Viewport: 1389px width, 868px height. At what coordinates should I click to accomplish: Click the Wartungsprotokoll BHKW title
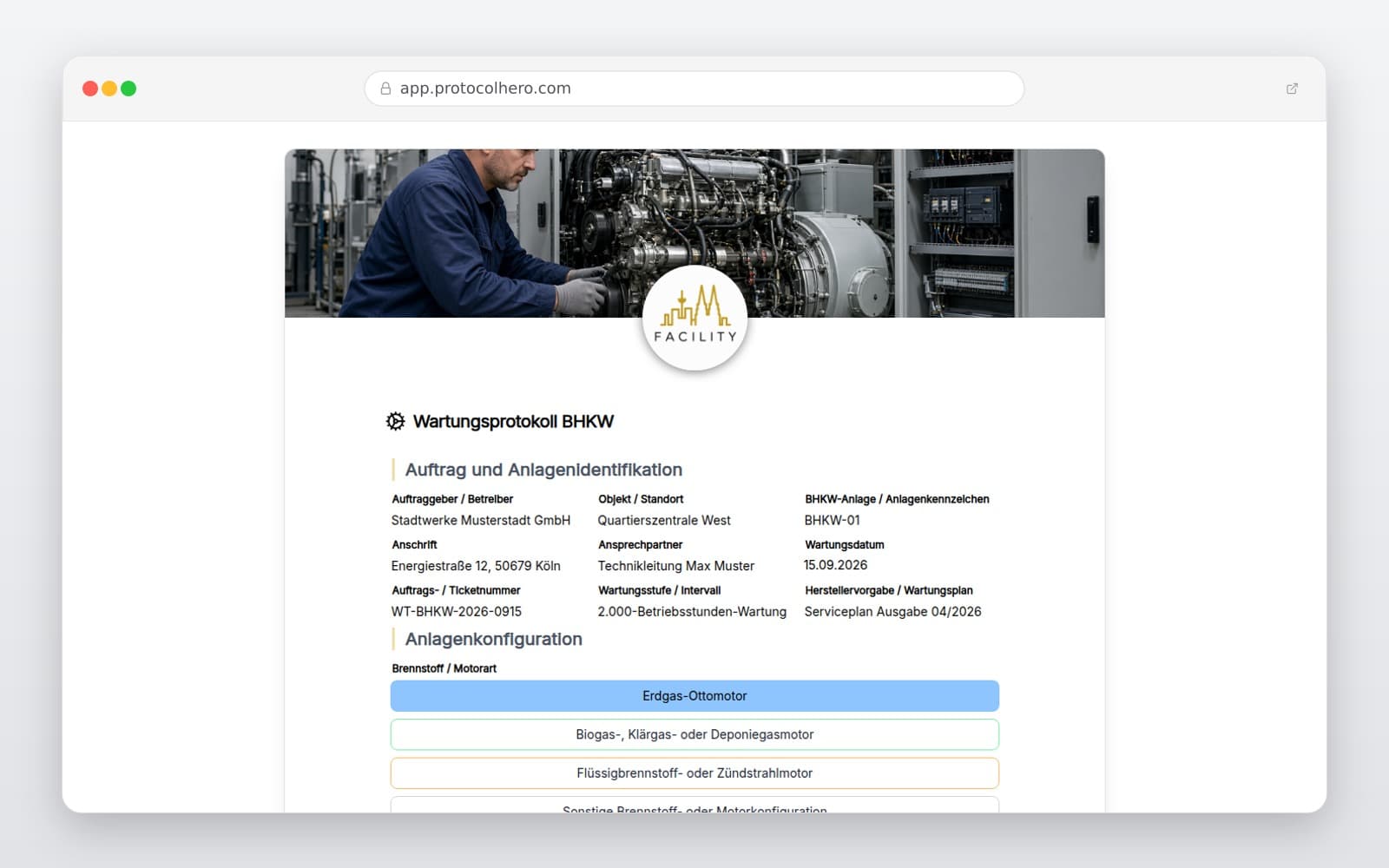click(x=513, y=422)
